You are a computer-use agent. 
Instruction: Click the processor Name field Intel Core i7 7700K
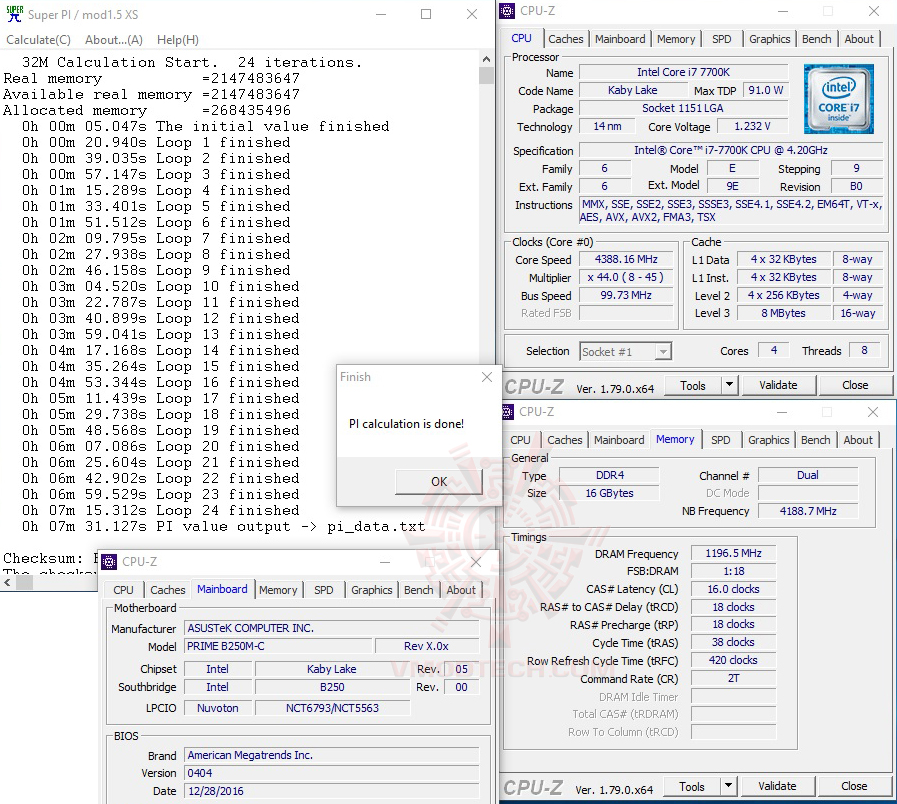pos(684,72)
